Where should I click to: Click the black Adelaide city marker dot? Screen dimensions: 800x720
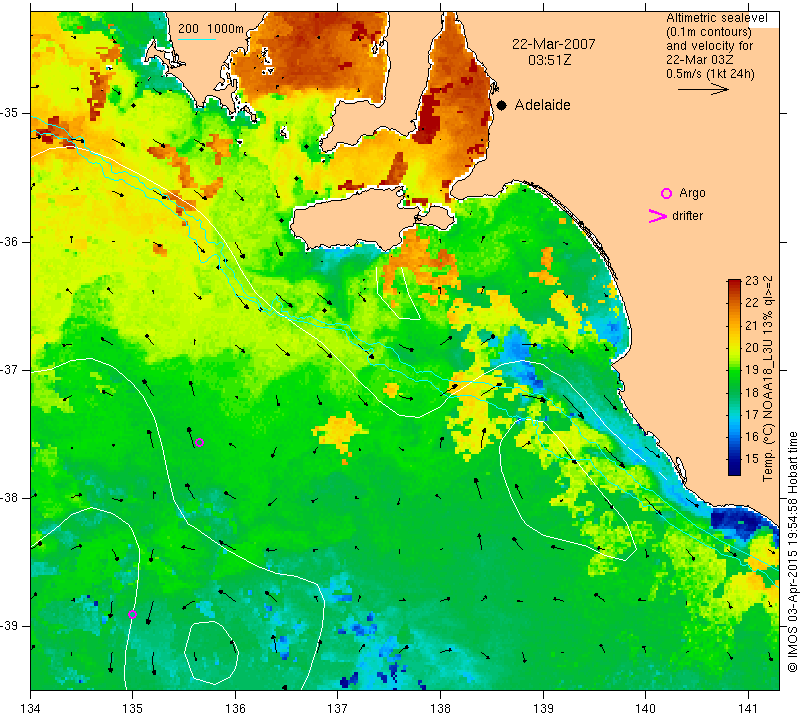coord(502,105)
